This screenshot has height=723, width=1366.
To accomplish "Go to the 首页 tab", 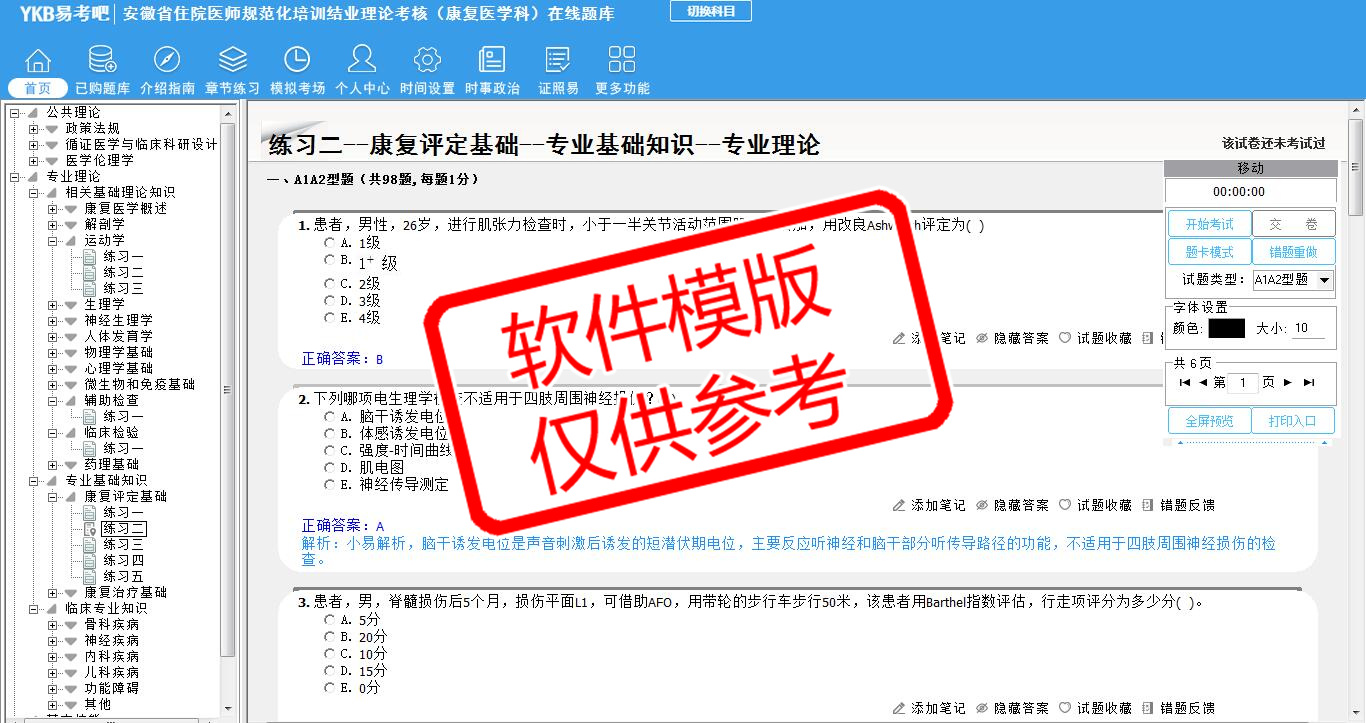I will [x=38, y=88].
